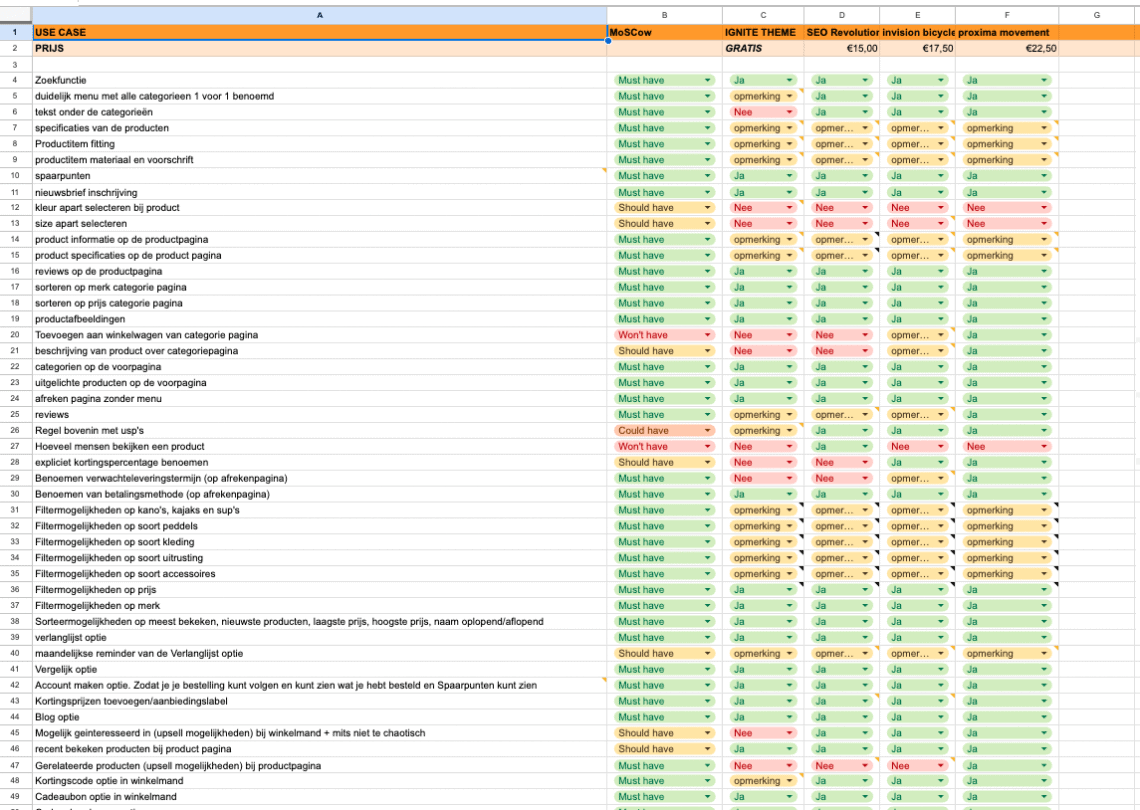Open invision bicycle dropdown for Gerelateerde producten row
The image size is (1140, 810).
918,766
